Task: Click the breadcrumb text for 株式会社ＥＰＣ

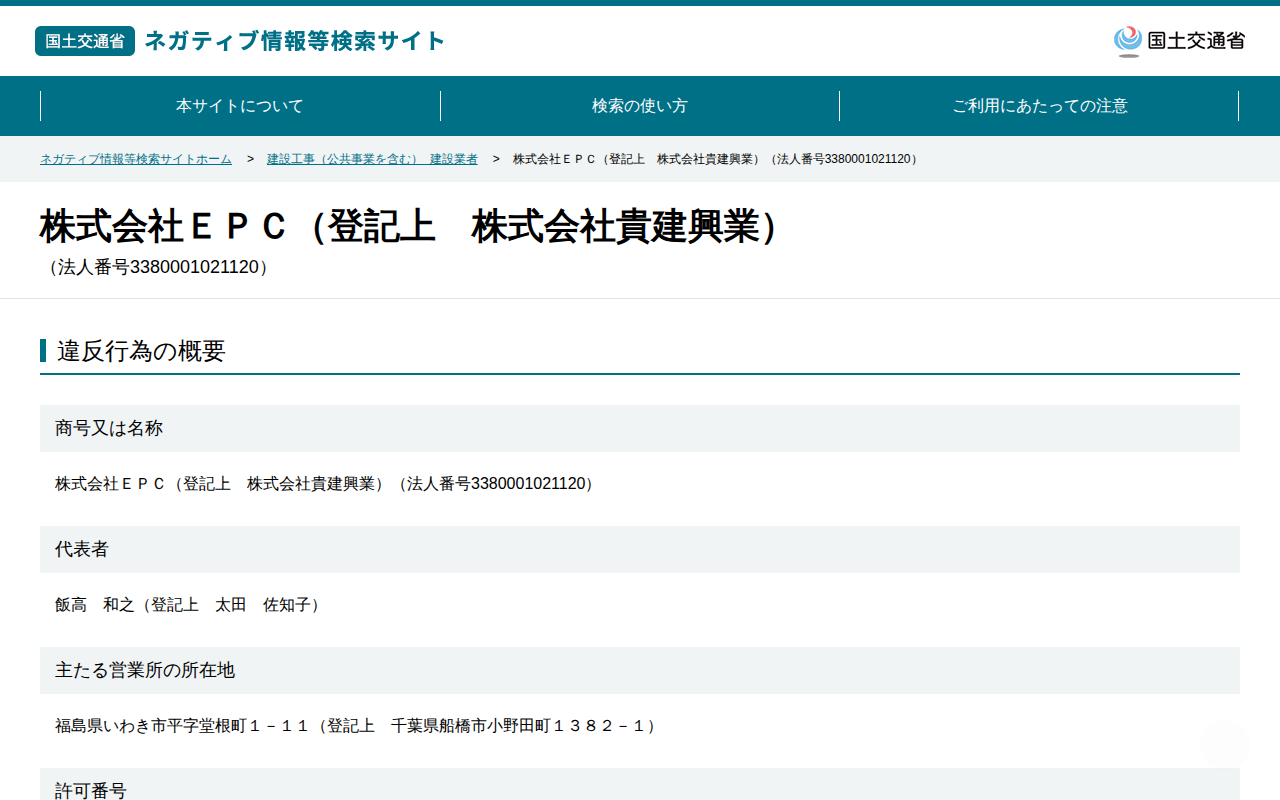Action: coord(716,159)
